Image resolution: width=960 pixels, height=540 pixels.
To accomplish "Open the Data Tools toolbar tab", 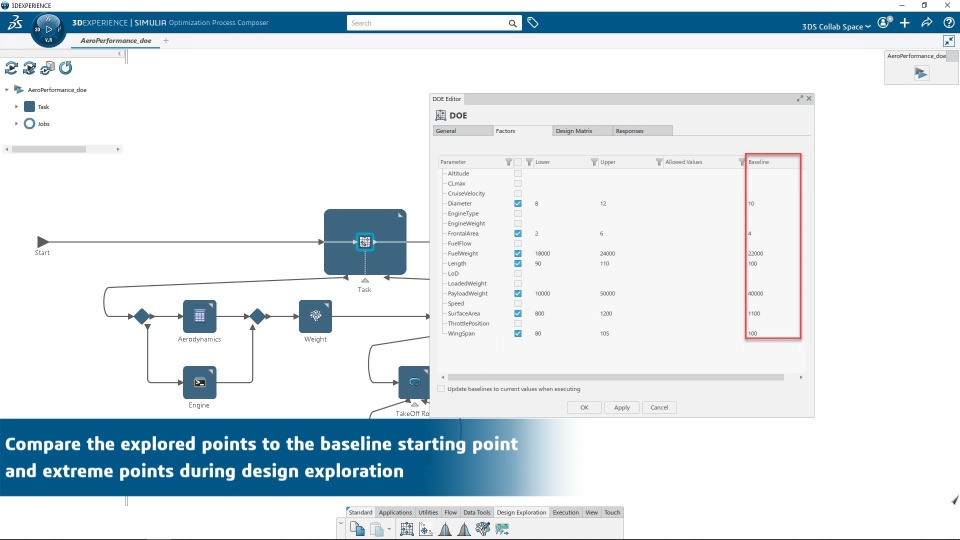I will 476,512.
